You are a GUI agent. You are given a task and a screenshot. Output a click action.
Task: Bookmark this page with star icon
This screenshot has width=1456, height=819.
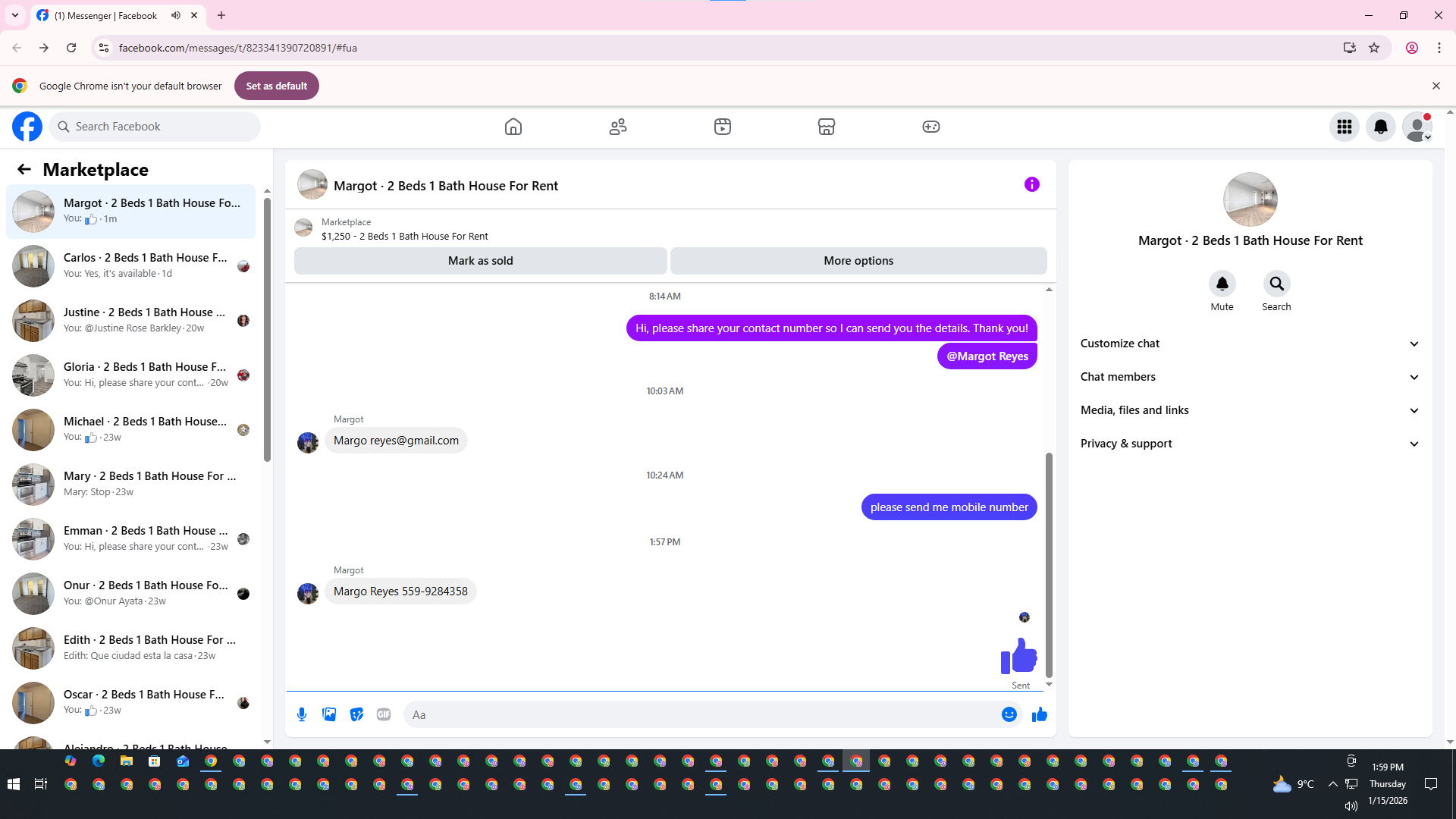[x=1374, y=48]
